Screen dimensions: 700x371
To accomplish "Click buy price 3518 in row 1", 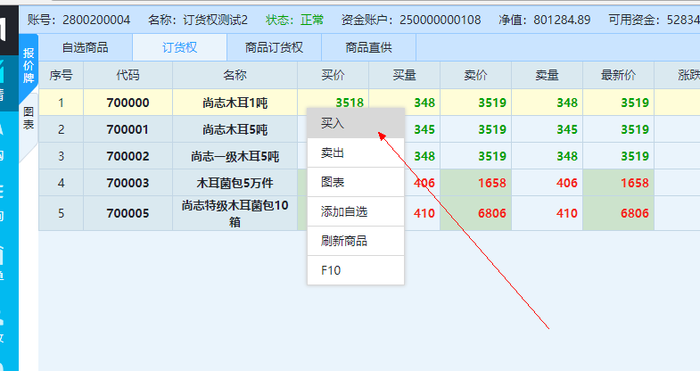I will [350, 103].
